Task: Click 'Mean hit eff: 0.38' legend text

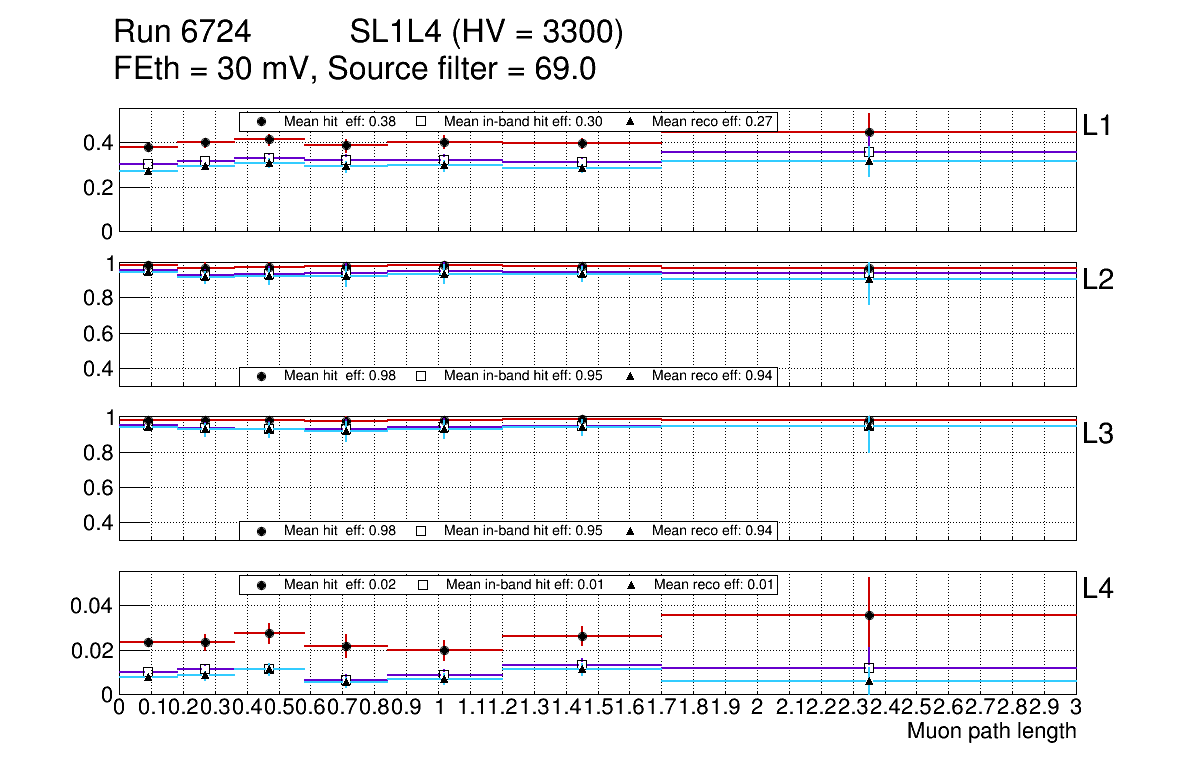Action: [339, 121]
